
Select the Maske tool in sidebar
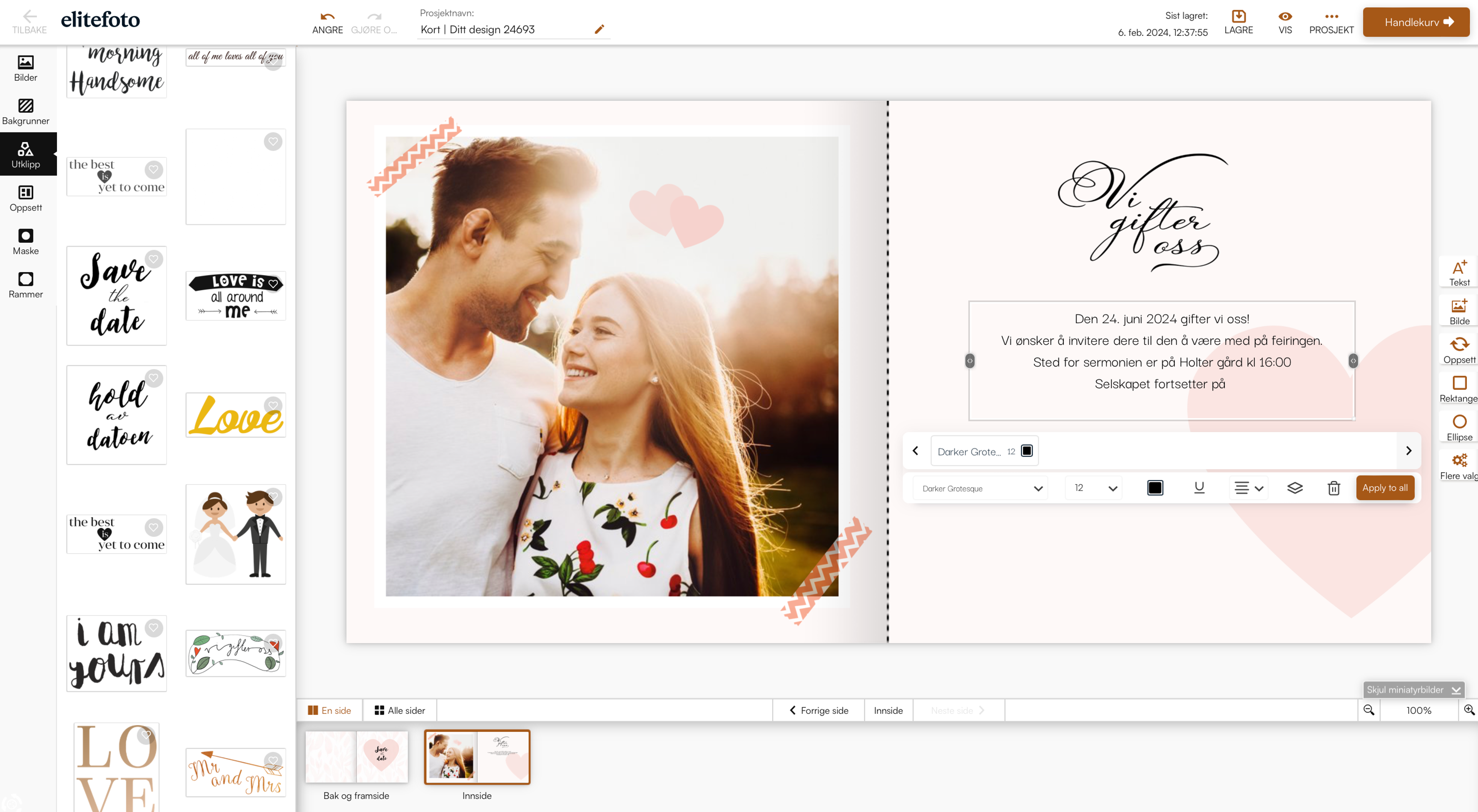click(x=25, y=242)
